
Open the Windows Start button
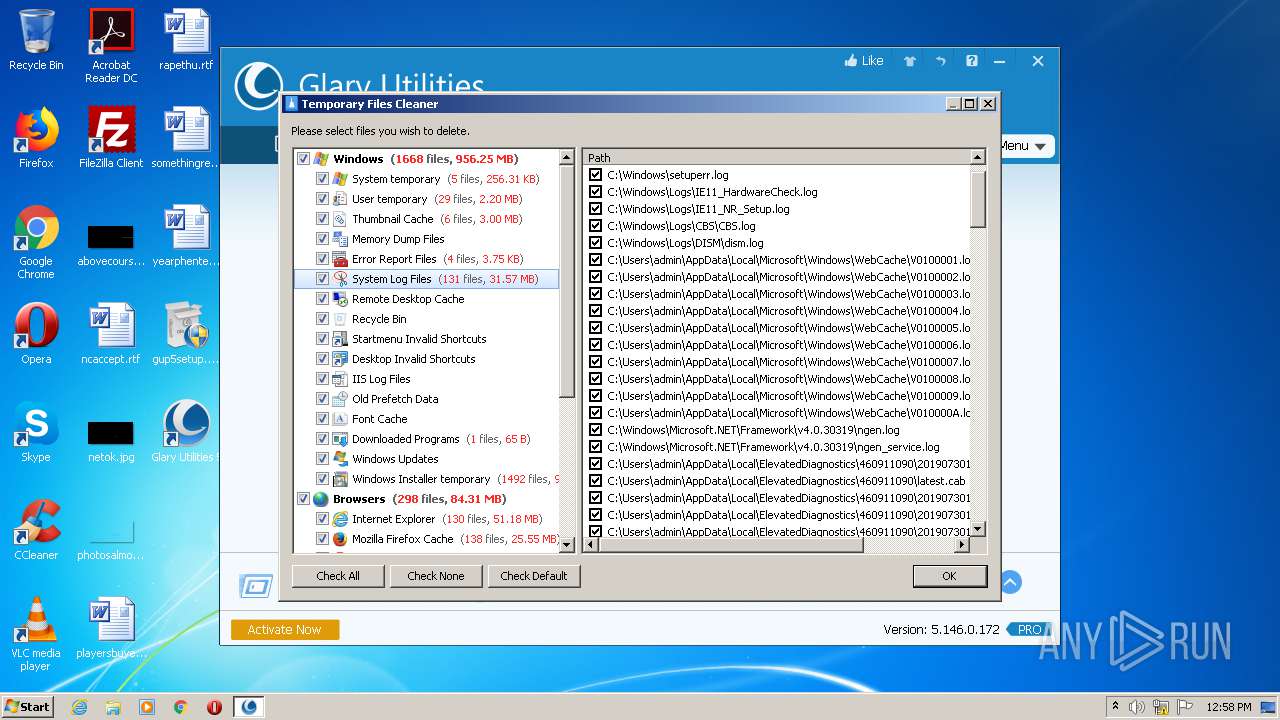(x=27, y=707)
